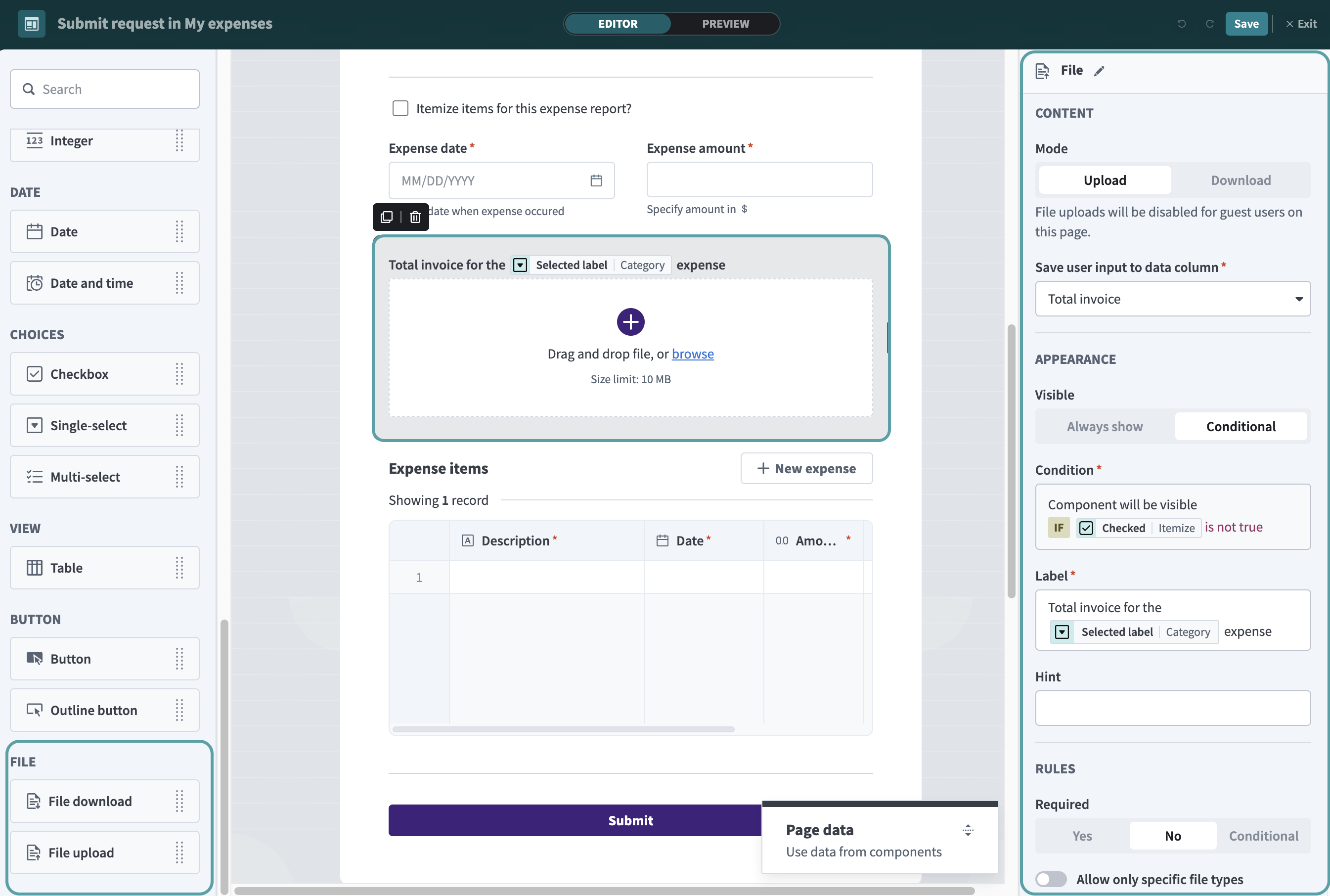
Task: Switch to the PREVIEW tab
Action: point(725,23)
